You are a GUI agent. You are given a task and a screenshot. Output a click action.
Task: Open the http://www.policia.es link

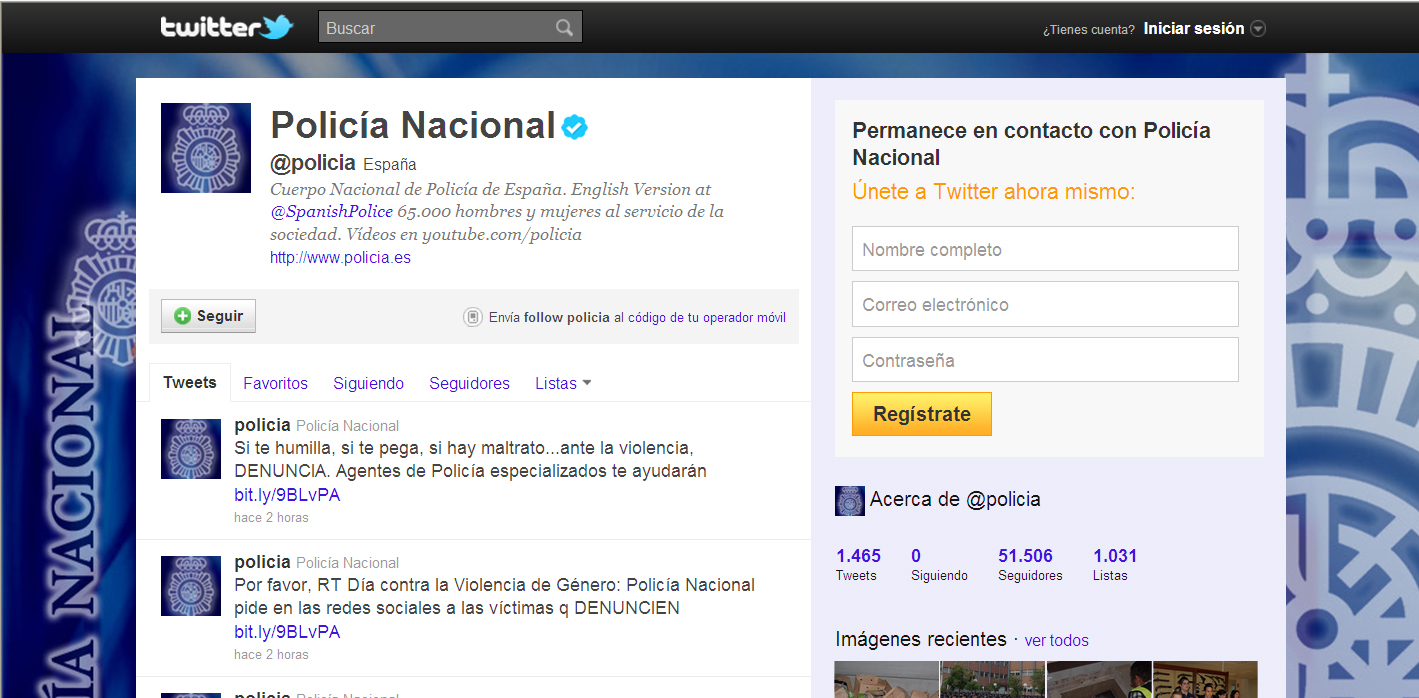(340, 257)
